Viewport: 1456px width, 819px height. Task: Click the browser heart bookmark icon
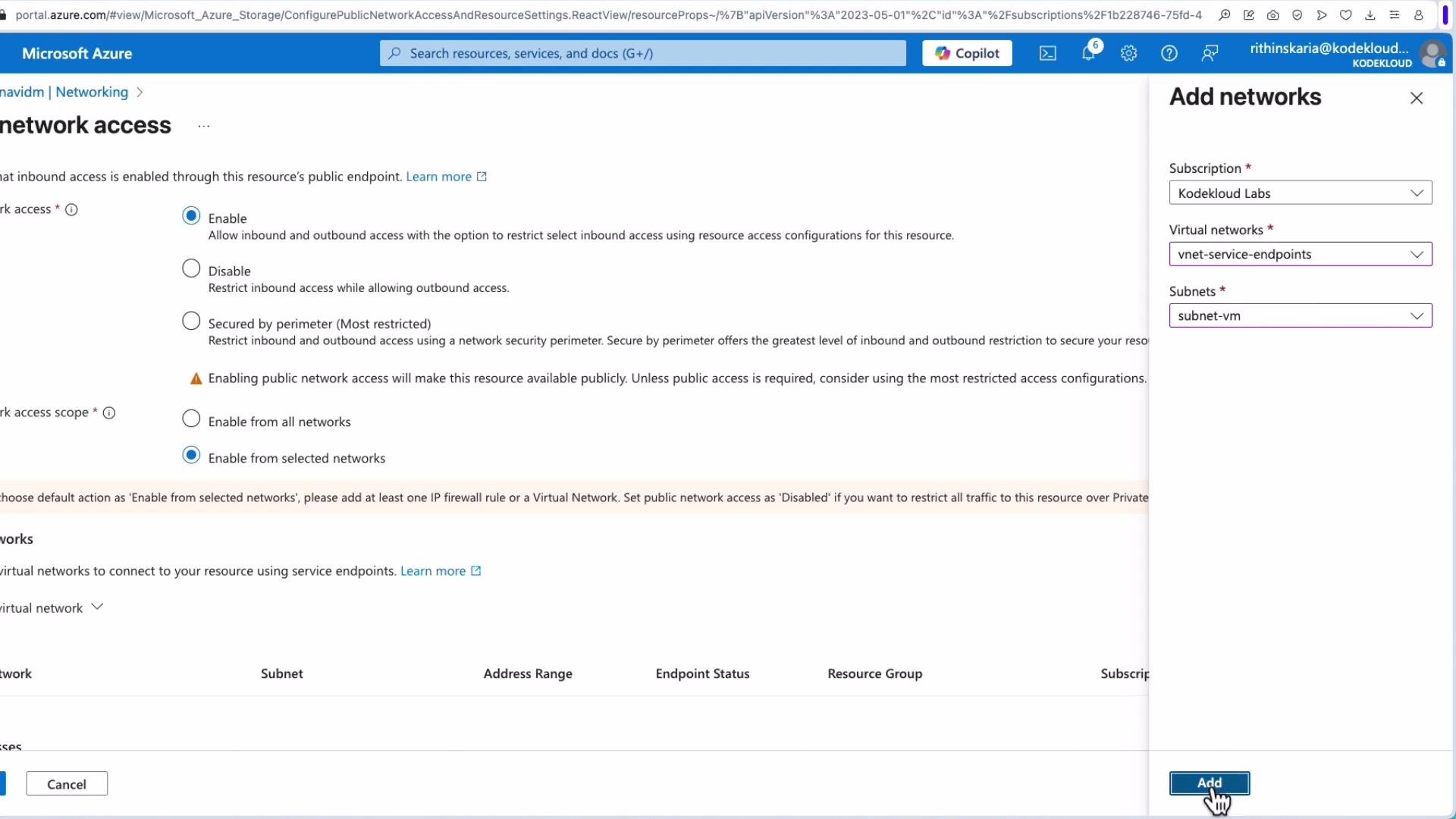point(1346,15)
